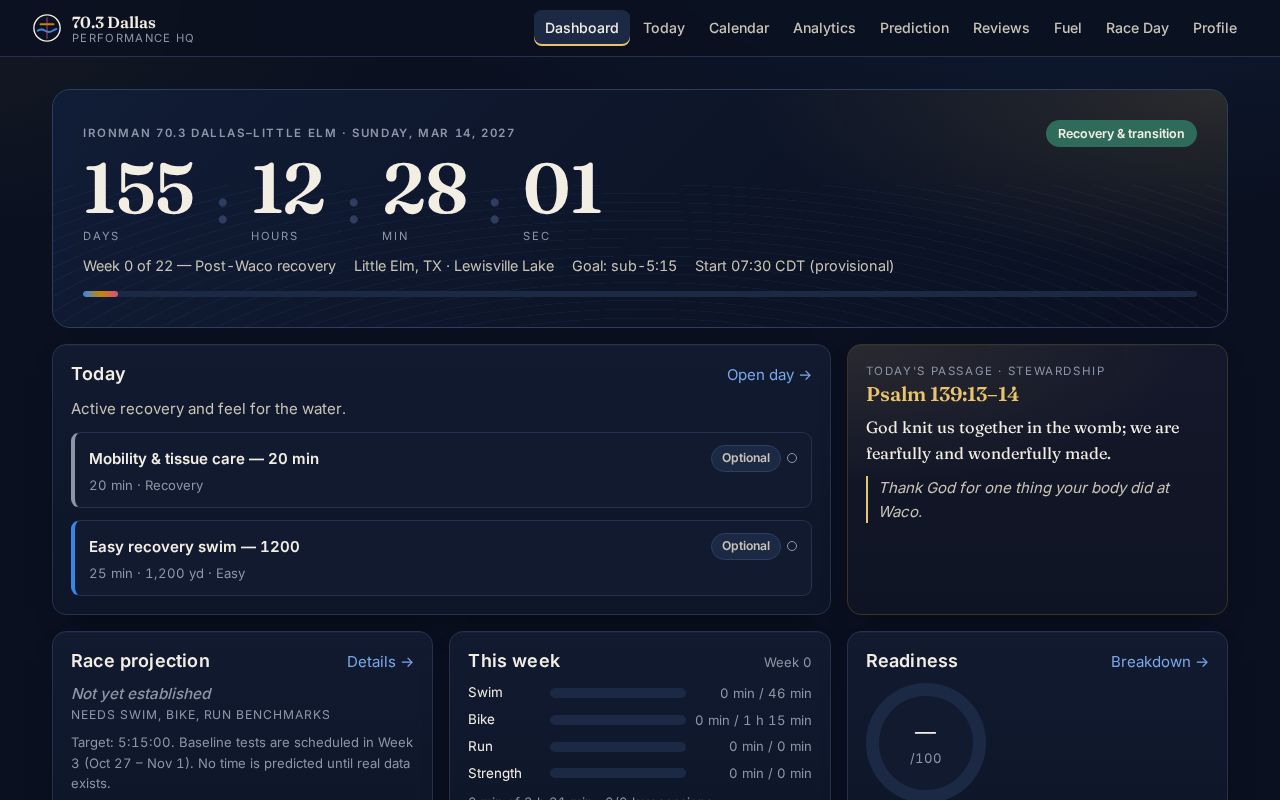This screenshot has width=1280, height=800.
Task: Click Week 0 of 22 — Post-Waco recovery
Action: pyautogui.click(x=209, y=266)
